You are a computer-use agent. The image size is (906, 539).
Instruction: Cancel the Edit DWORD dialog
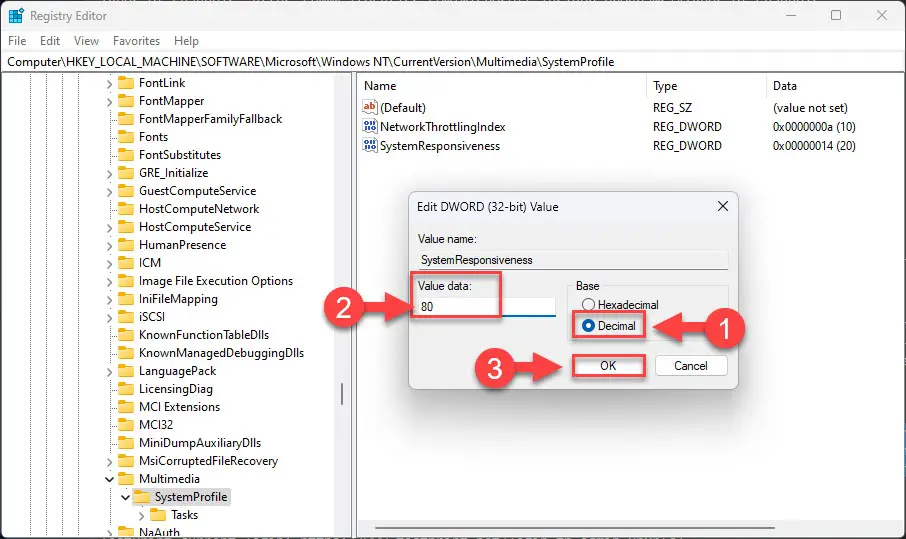[x=691, y=366]
